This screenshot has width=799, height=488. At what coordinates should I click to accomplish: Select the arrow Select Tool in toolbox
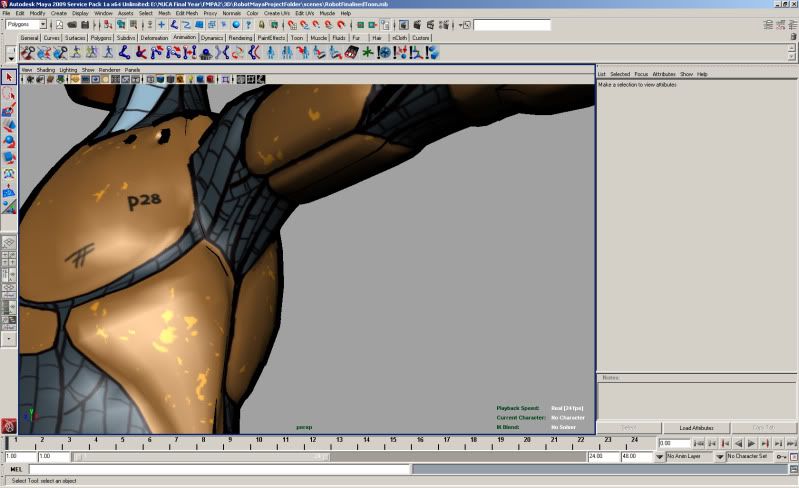pyautogui.click(x=9, y=77)
